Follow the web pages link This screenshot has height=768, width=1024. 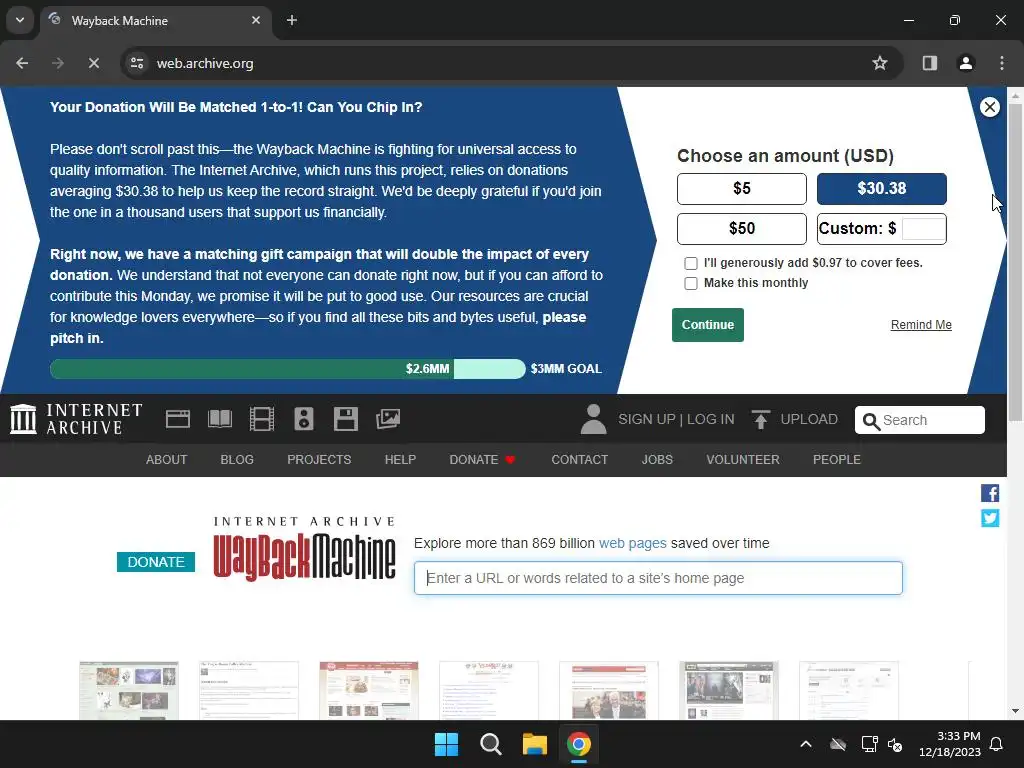coord(633,543)
